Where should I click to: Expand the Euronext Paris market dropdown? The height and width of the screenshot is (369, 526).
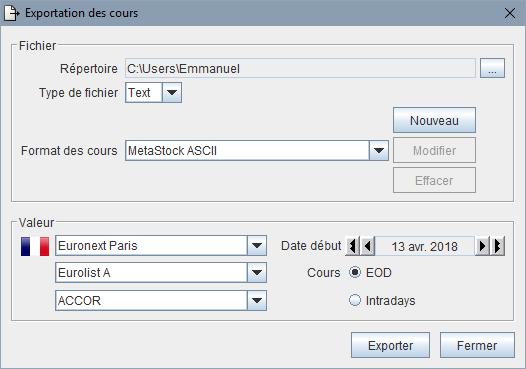[x=257, y=246]
